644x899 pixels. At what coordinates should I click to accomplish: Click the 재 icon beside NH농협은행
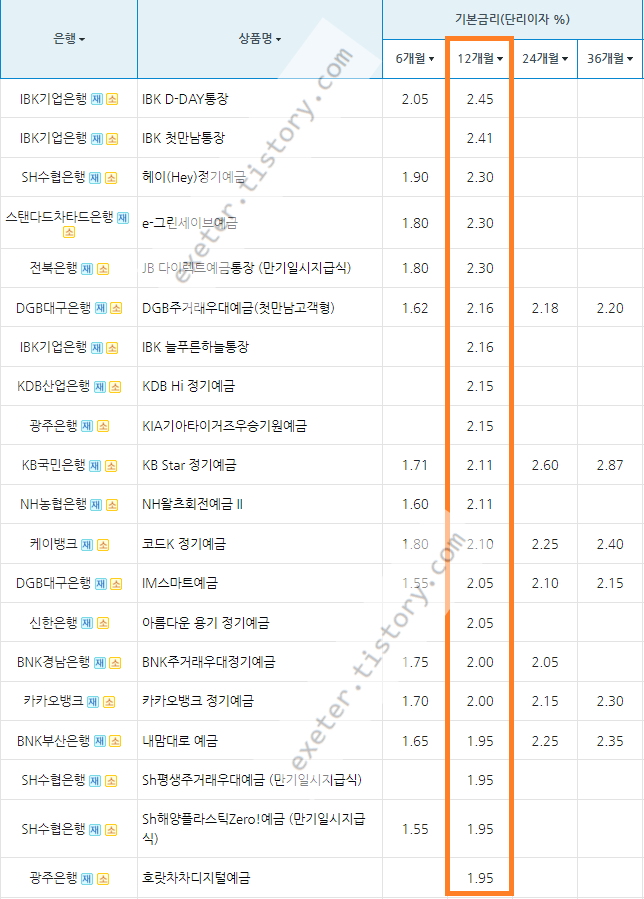tap(96, 505)
